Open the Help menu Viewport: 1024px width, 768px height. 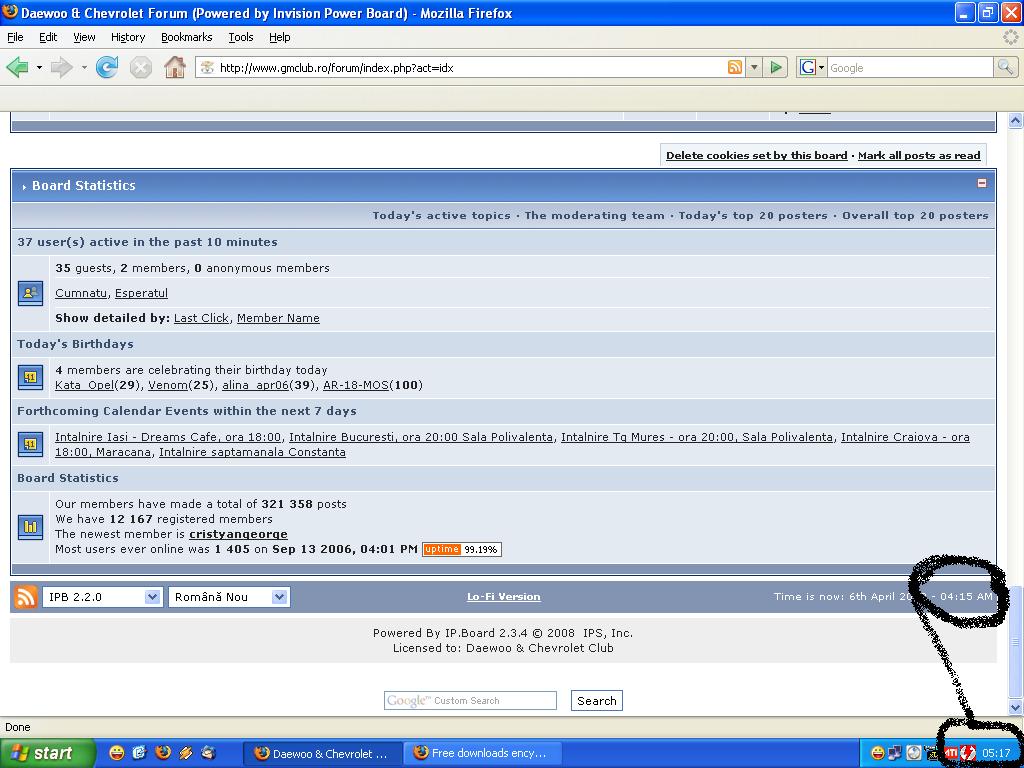coord(280,37)
